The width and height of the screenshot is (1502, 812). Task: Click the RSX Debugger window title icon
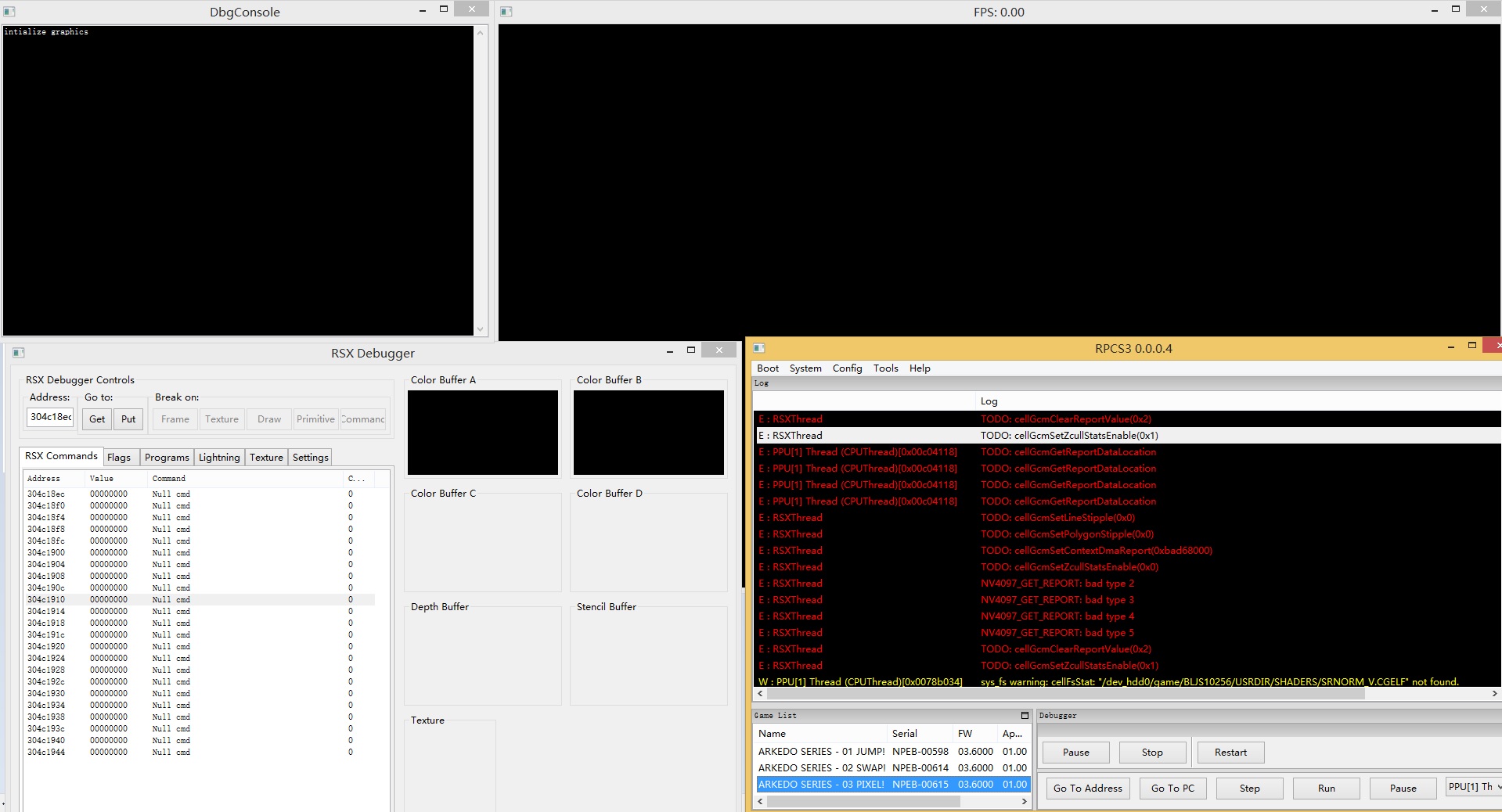[19, 353]
